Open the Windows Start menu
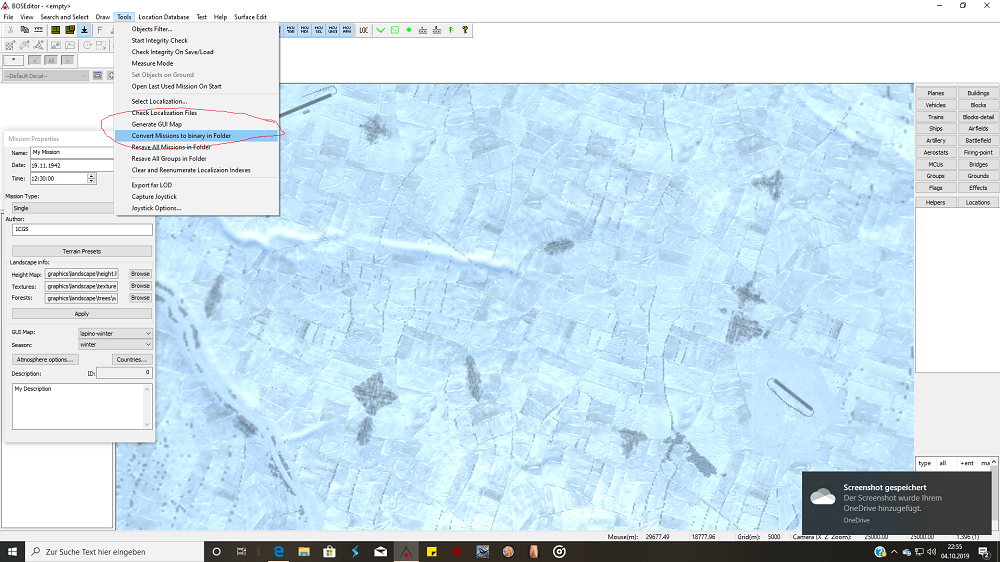This screenshot has width=1000, height=562. [13, 552]
